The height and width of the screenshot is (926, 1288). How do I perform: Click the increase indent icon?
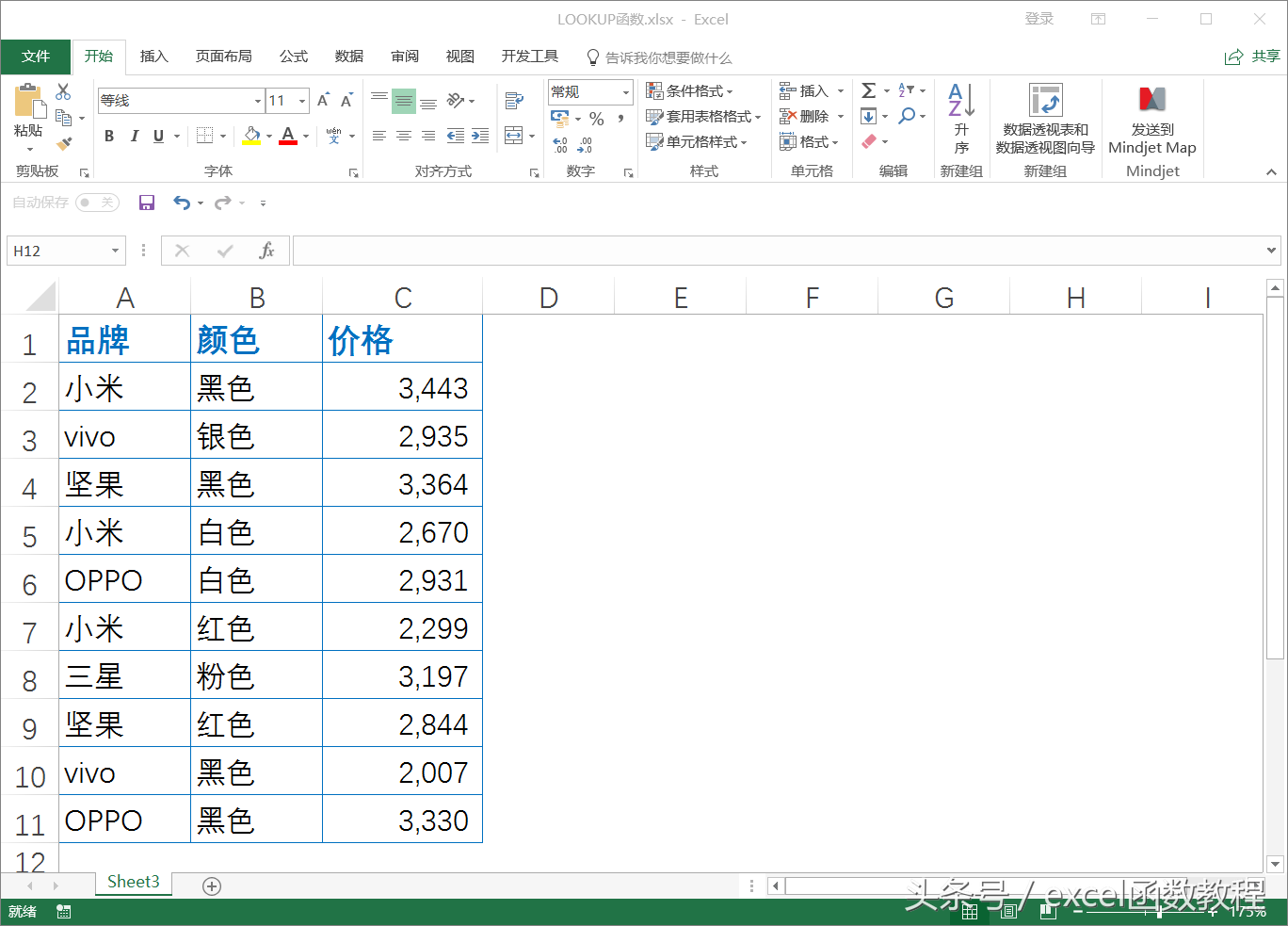click(x=480, y=136)
